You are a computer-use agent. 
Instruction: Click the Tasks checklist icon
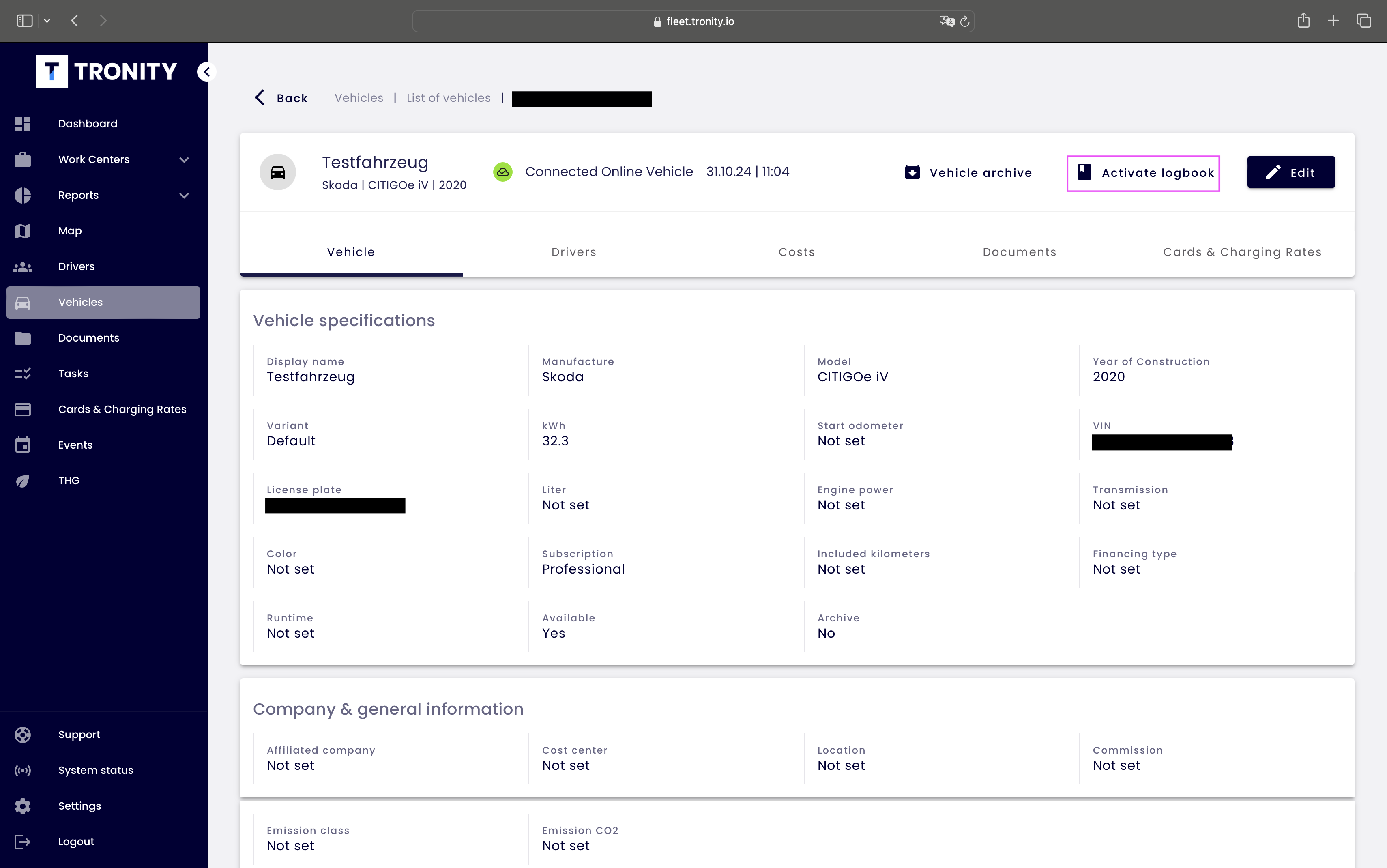(22, 374)
